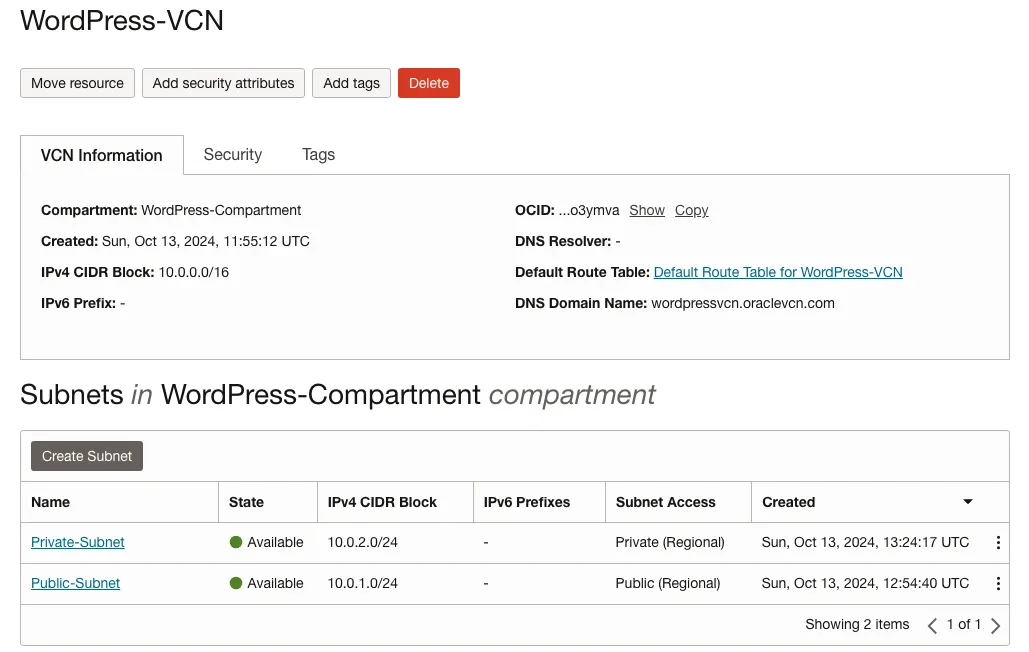Delete the WordPress-VCN
The width and height of the screenshot is (1029, 652).
pos(428,83)
